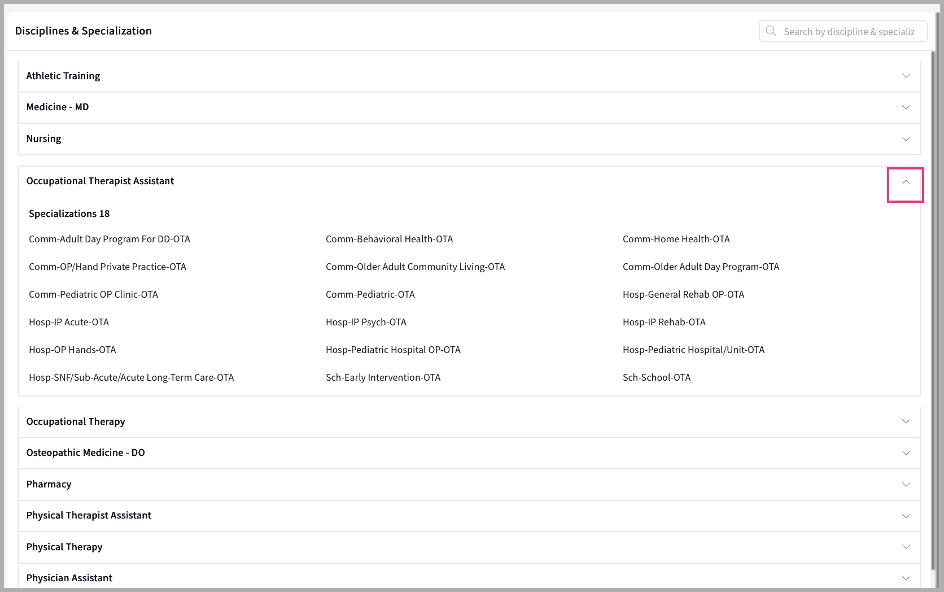Expand the Occupational Therapy chevron
Viewport: 944px width, 592px height.
pos(906,422)
